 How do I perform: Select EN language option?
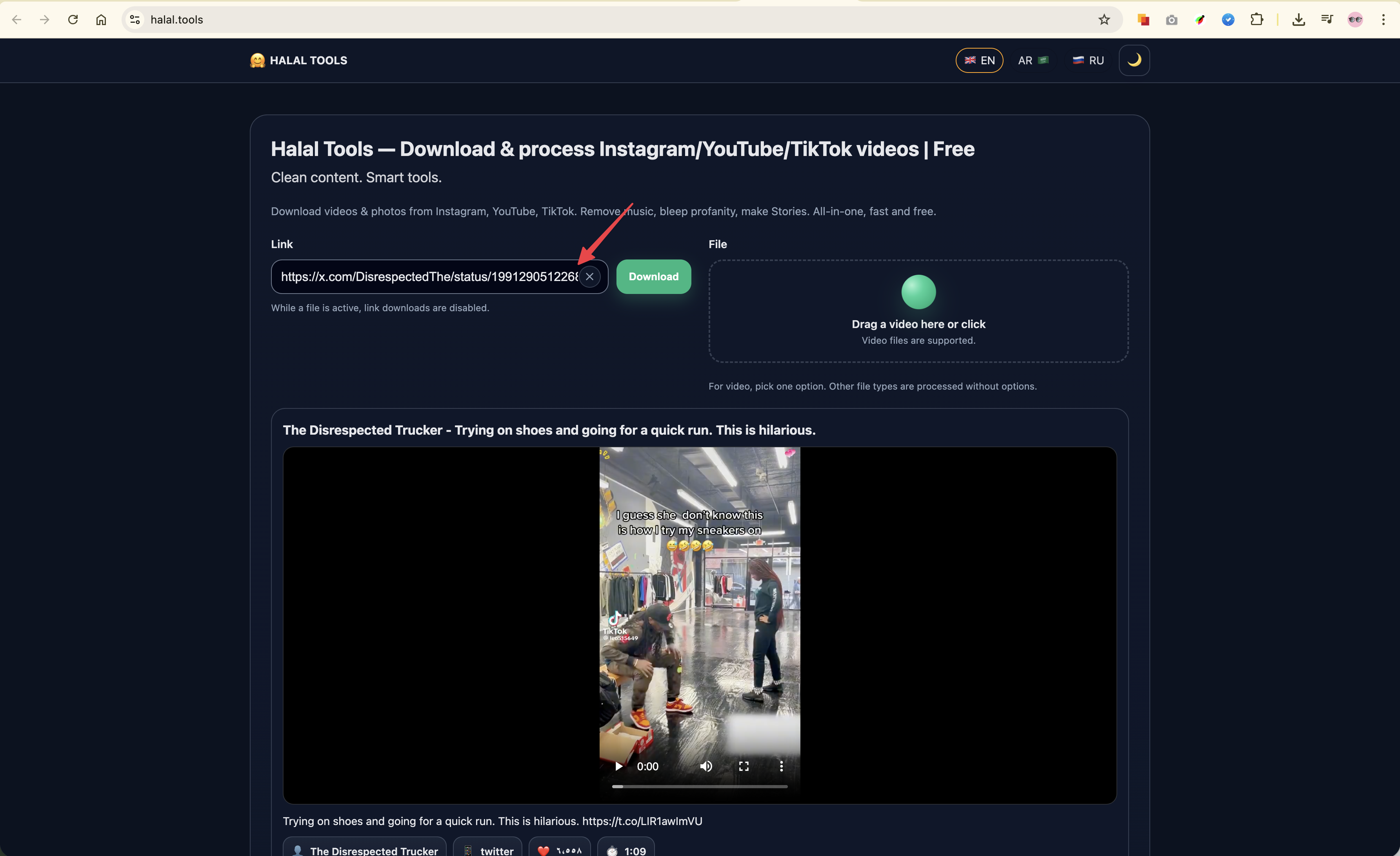coord(979,60)
